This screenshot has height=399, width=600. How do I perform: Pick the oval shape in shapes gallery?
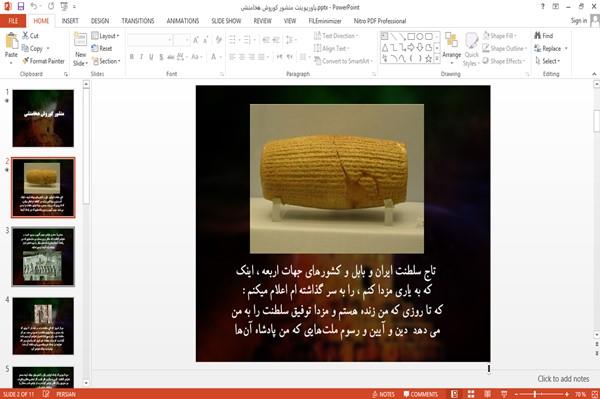tap(420, 37)
